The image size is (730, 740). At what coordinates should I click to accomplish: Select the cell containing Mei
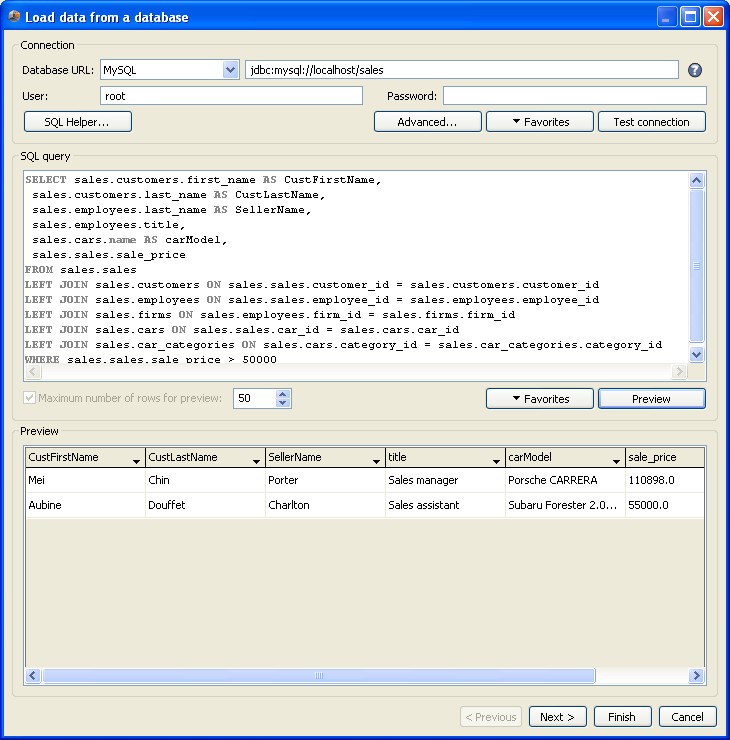tap(85, 480)
